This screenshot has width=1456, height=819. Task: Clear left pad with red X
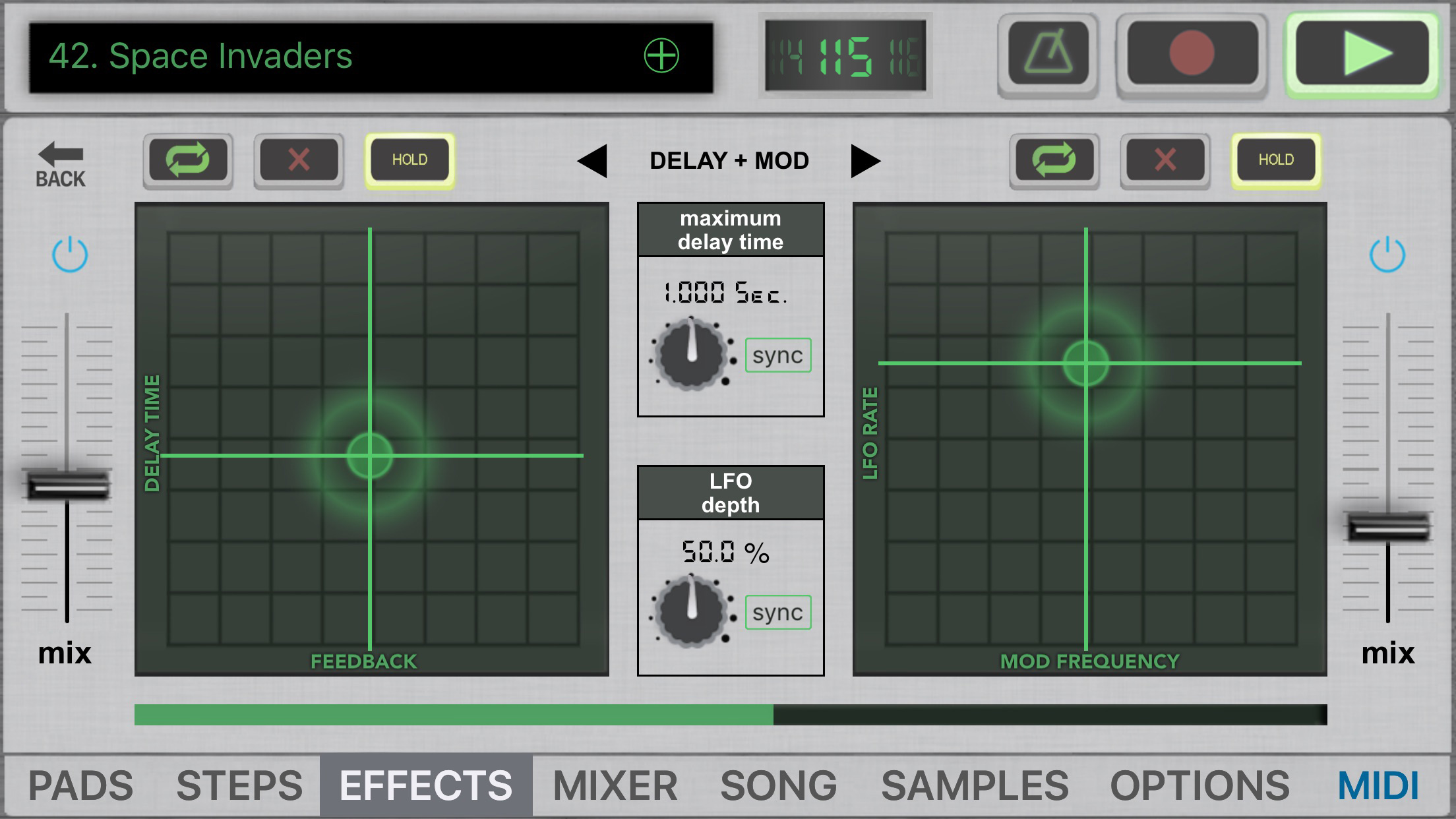pos(299,160)
